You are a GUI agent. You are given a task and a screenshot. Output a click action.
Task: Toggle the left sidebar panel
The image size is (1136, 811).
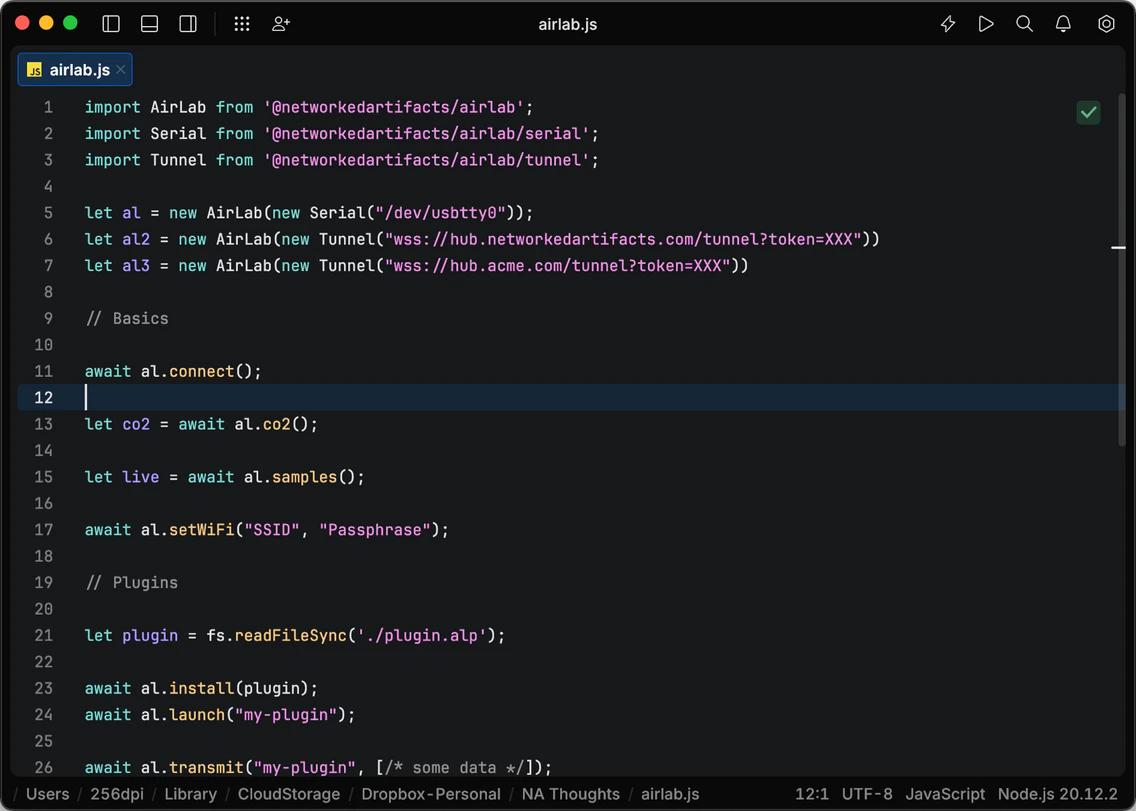110,23
